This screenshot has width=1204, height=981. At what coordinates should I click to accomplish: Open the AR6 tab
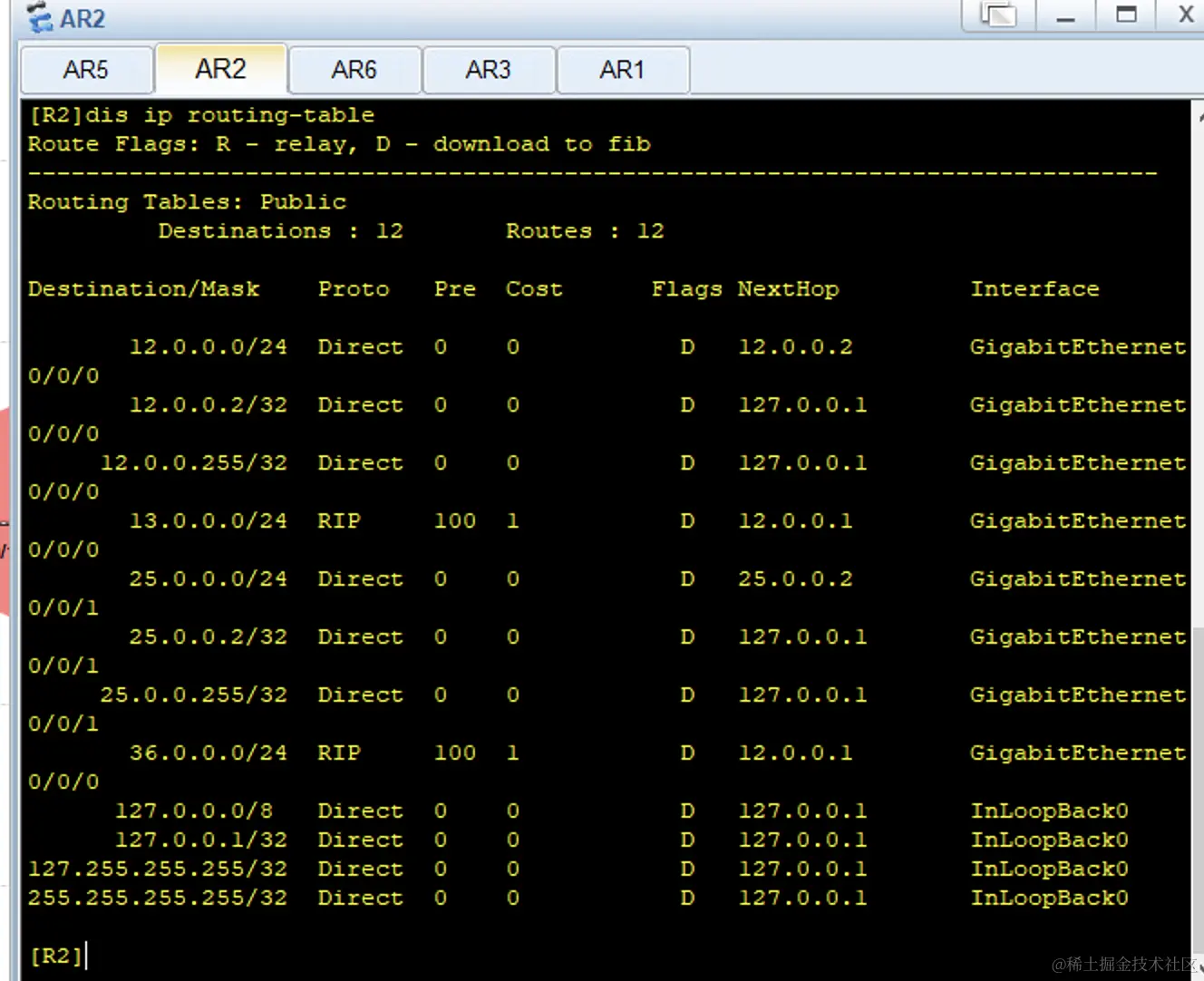click(x=354, y=70)
